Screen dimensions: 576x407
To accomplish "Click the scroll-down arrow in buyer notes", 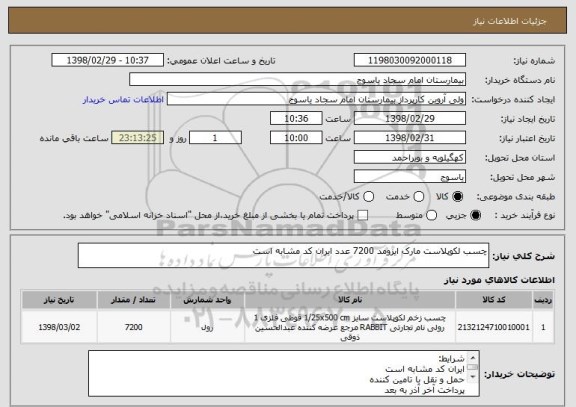I will pyautogui.click(x=473, y=377).
